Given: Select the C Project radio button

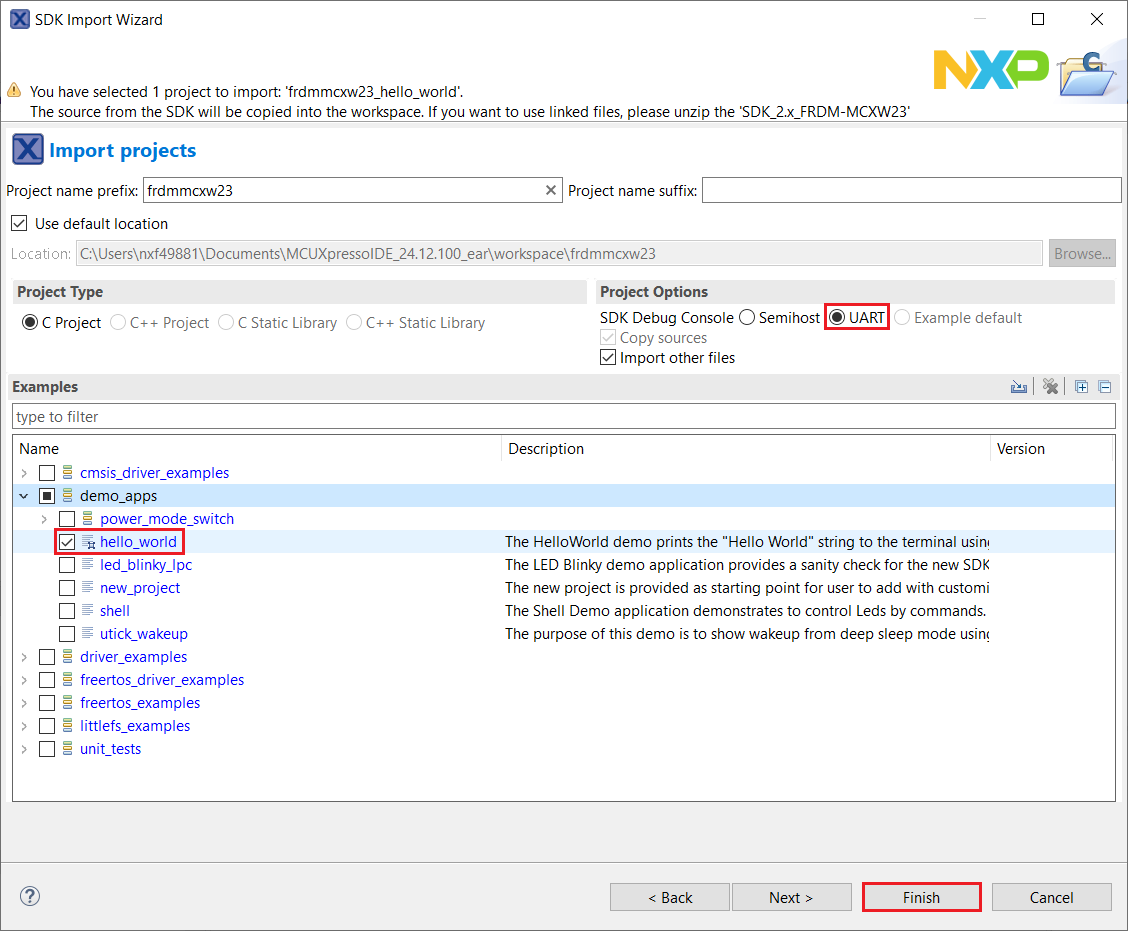Looking at the screenshot, I should [29, 322].
